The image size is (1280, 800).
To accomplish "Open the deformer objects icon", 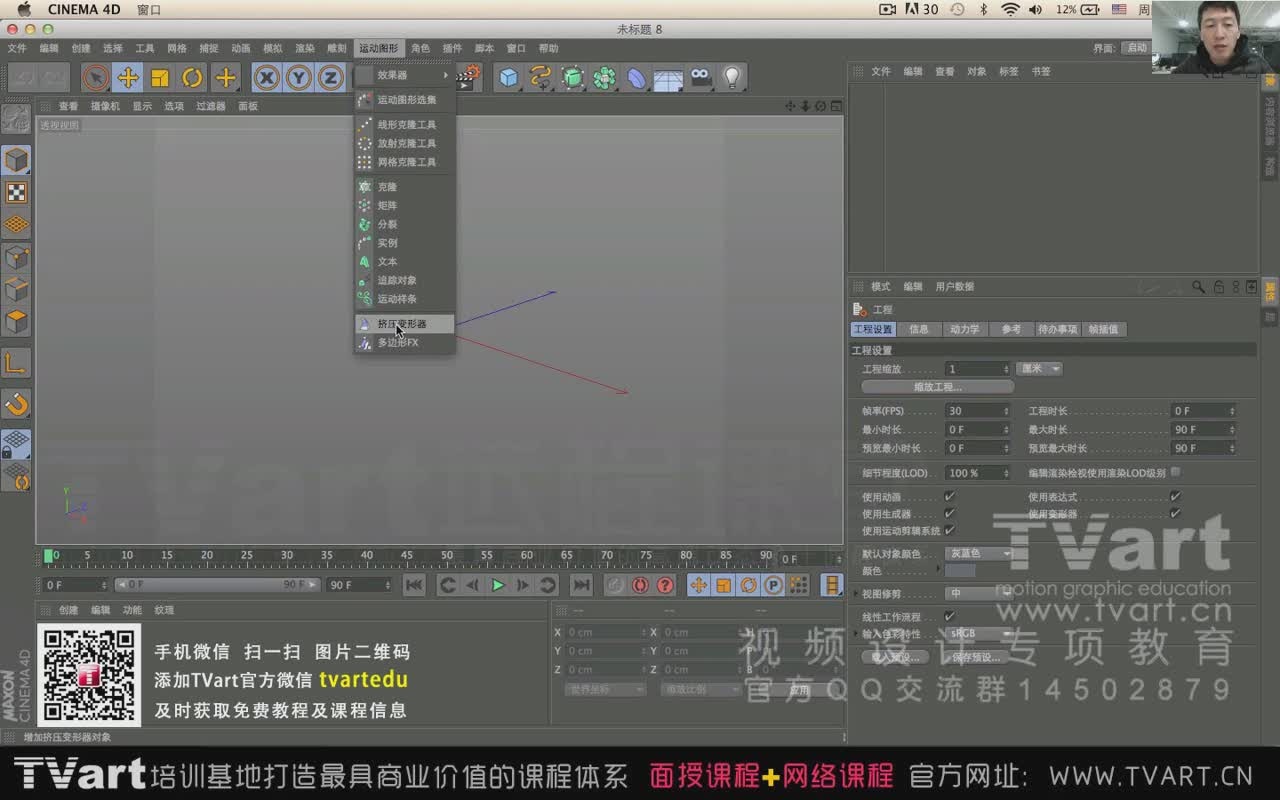I will pyautogui.click(x=636, y=77).
